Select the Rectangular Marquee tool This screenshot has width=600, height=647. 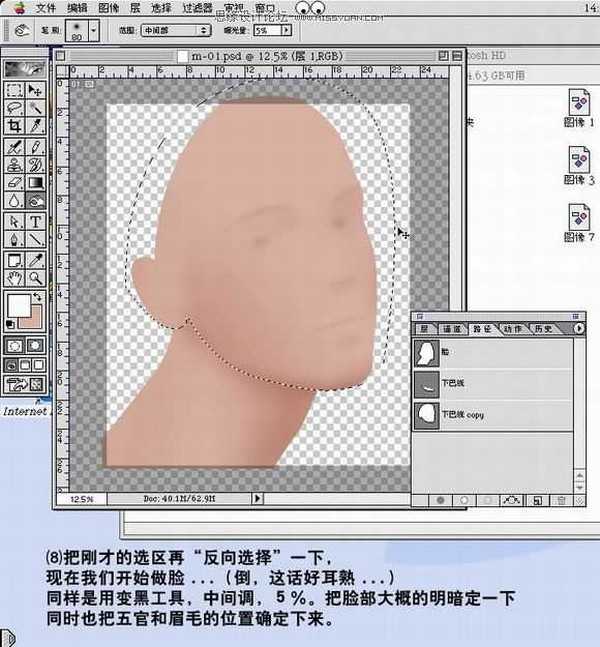pos(15,89)
